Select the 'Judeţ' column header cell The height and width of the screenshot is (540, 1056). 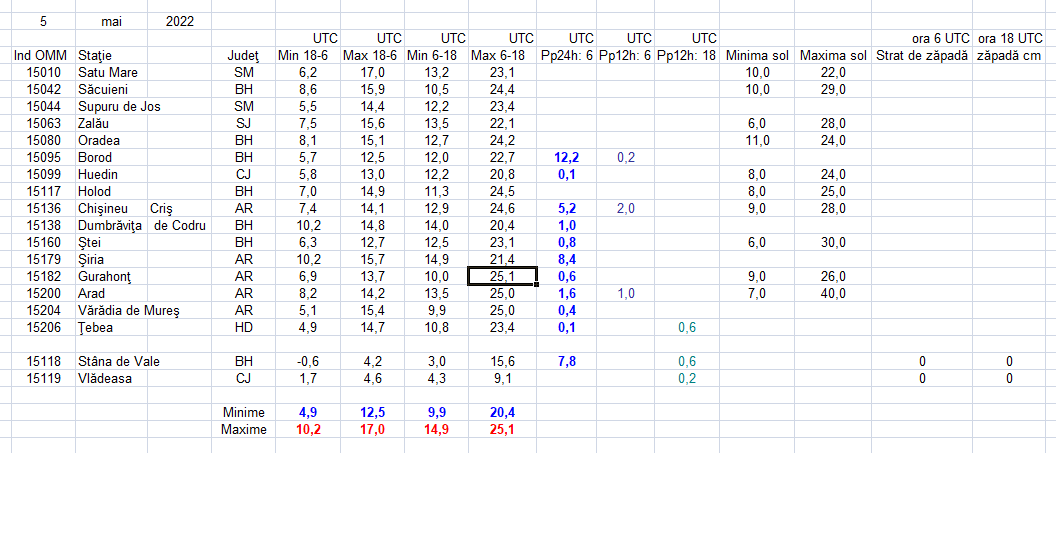point(243,56)
